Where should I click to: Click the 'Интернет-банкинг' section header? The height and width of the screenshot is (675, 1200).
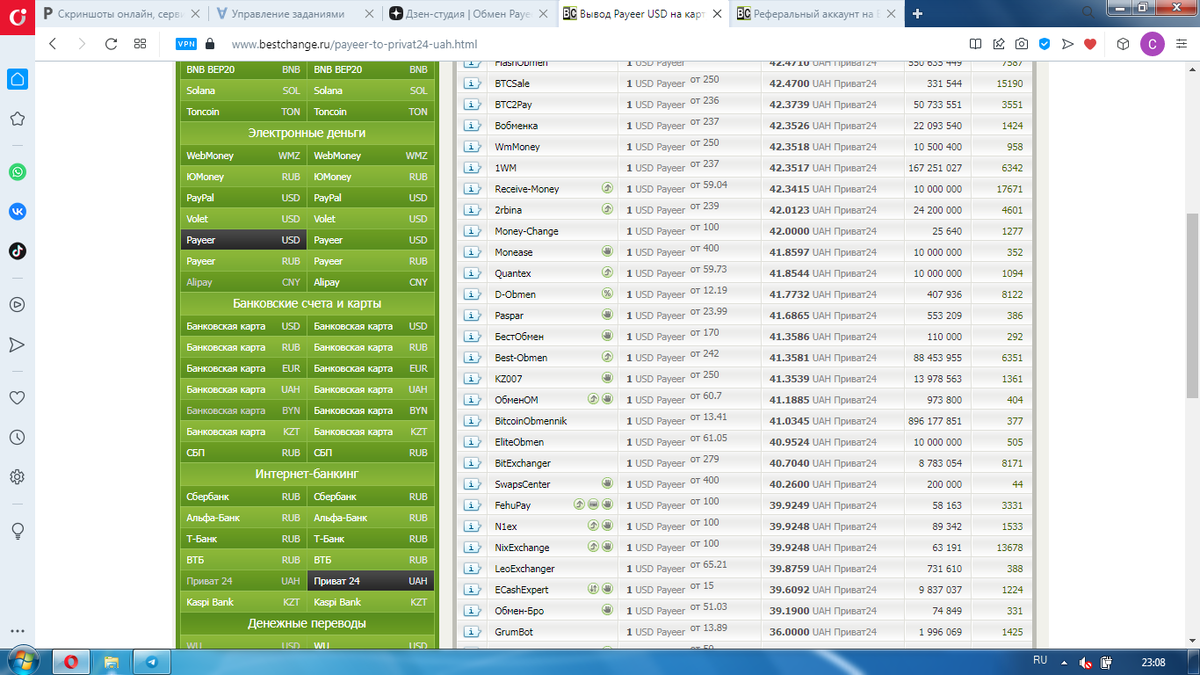[x=307, y=473]
